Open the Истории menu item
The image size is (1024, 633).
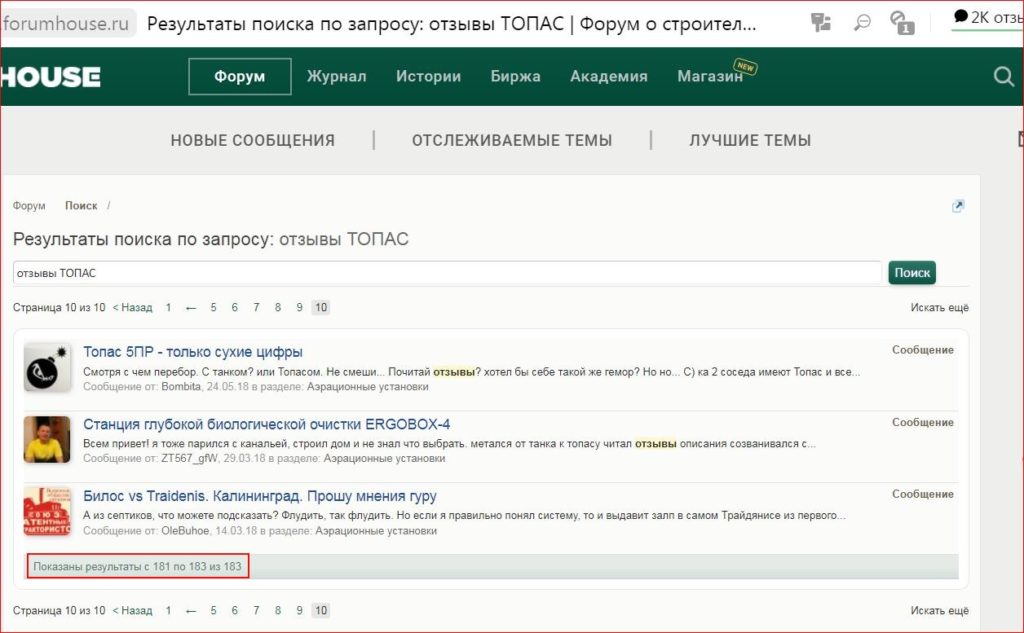(428, 76)
